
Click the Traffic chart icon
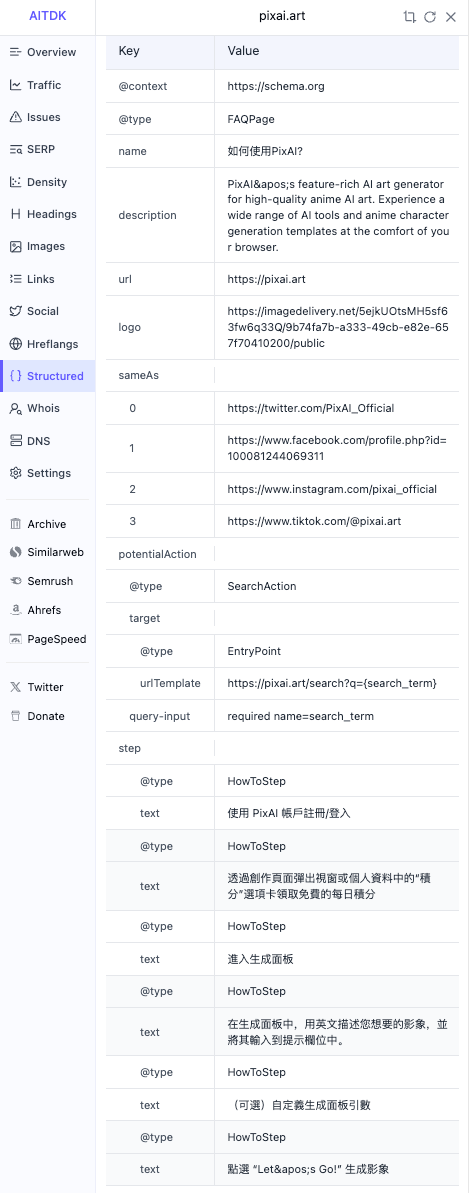coord(15,85)
